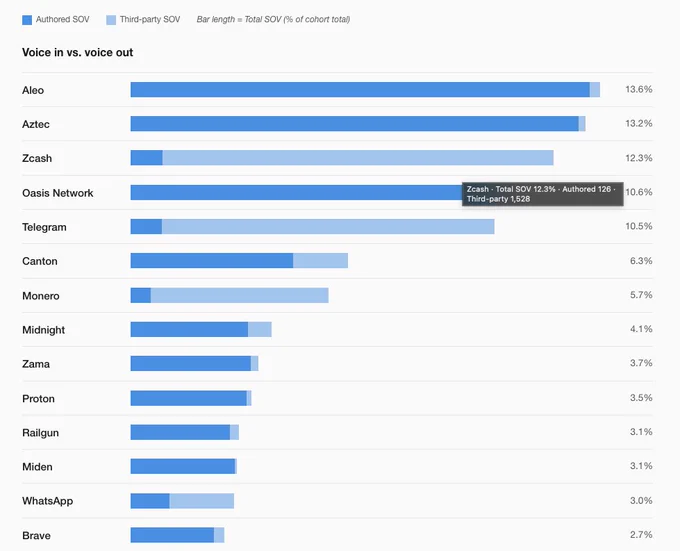The image size is (680, 551).
Task: Click the 3.7% value for Zama
Action: [x=641, y=363]
